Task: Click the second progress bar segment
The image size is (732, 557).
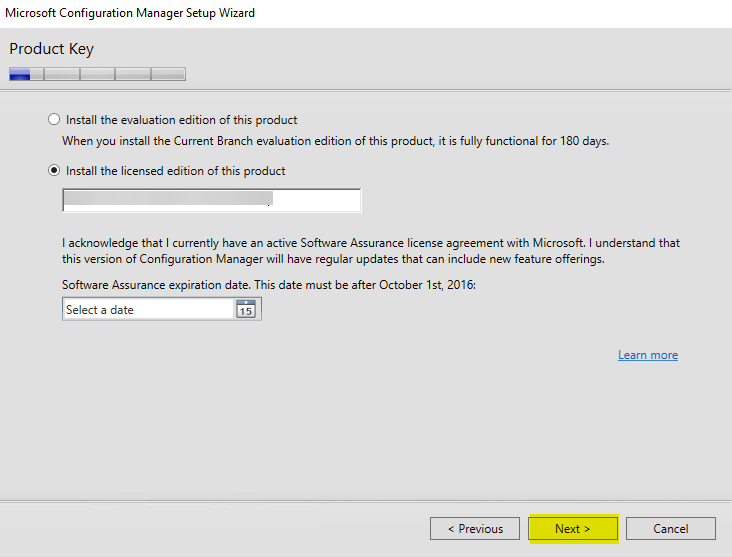Action: [62, 74]
